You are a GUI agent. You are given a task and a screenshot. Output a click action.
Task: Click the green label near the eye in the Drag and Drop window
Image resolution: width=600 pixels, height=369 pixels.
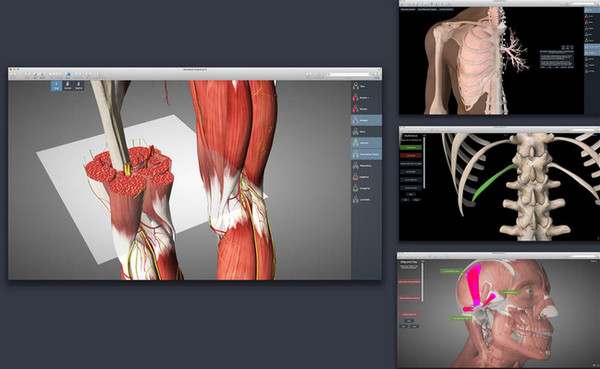[x=510, y=292]
